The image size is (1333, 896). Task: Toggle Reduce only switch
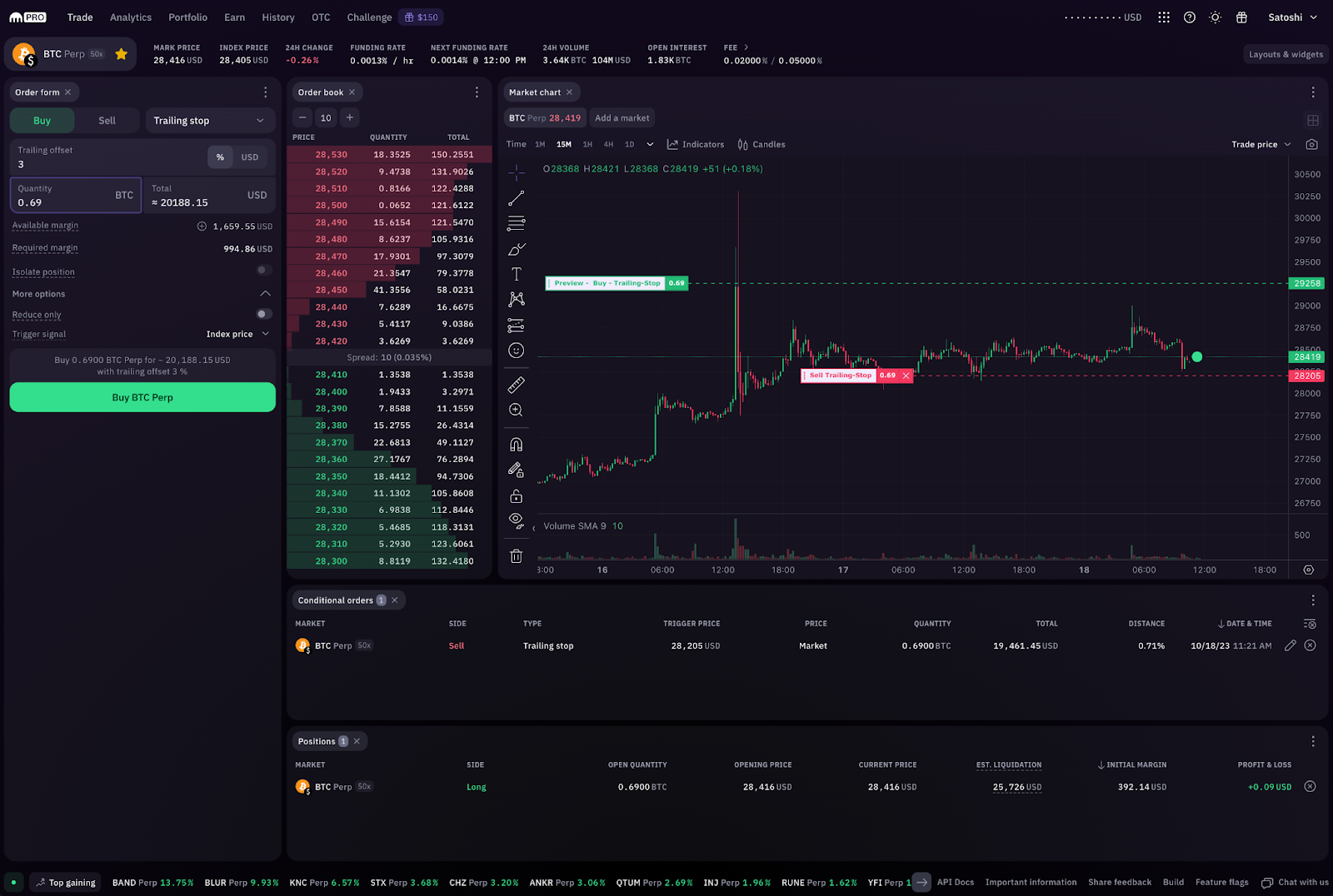263,314
